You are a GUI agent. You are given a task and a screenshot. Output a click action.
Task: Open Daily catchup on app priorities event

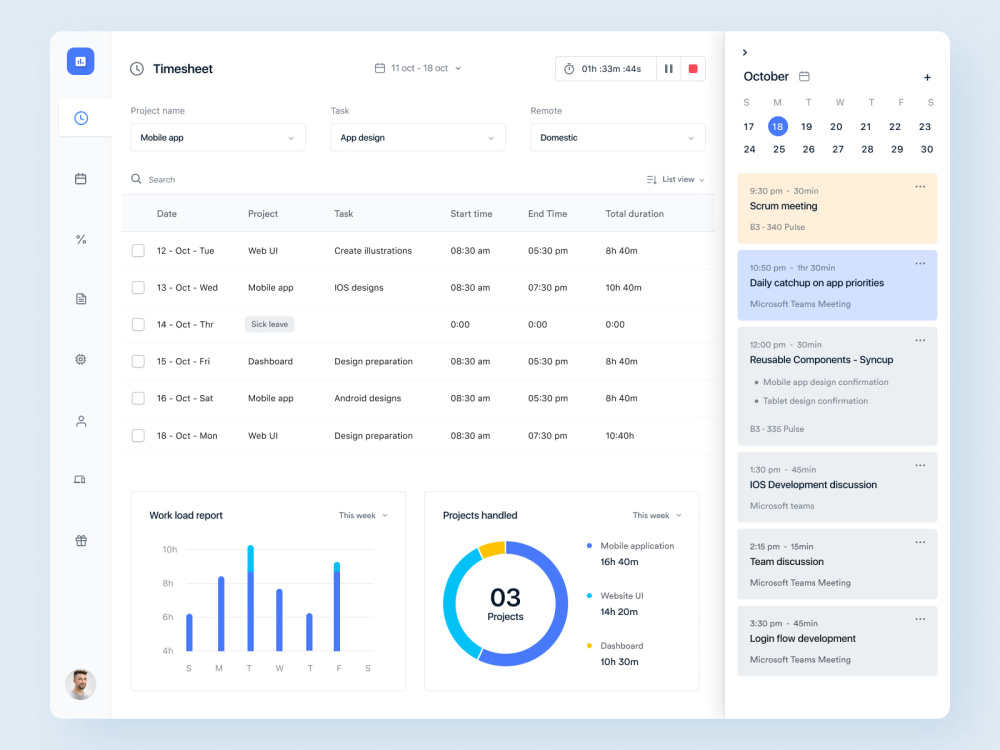(837, 285)
